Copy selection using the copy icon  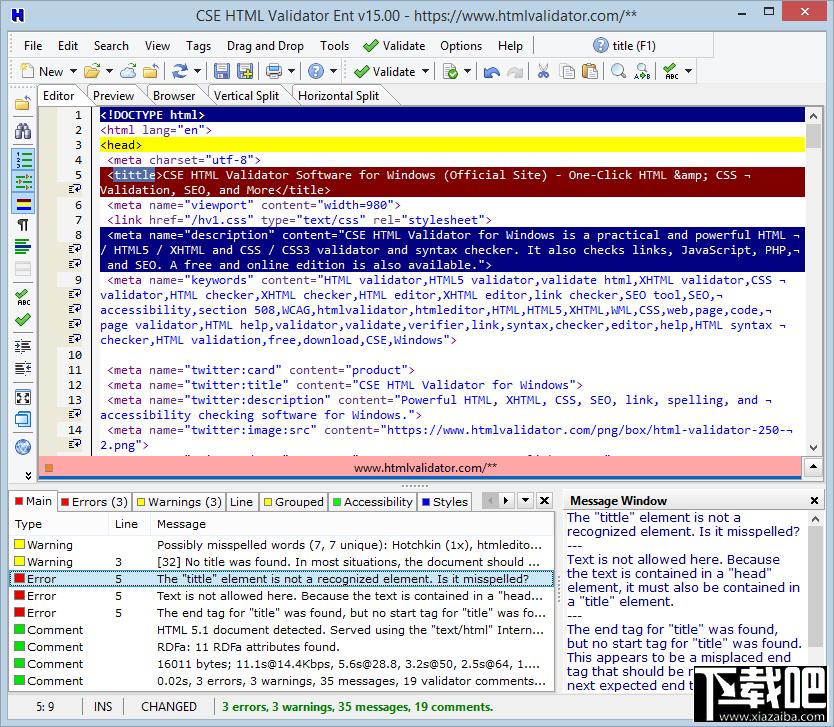pyautogui.click(x=568, y=71)
